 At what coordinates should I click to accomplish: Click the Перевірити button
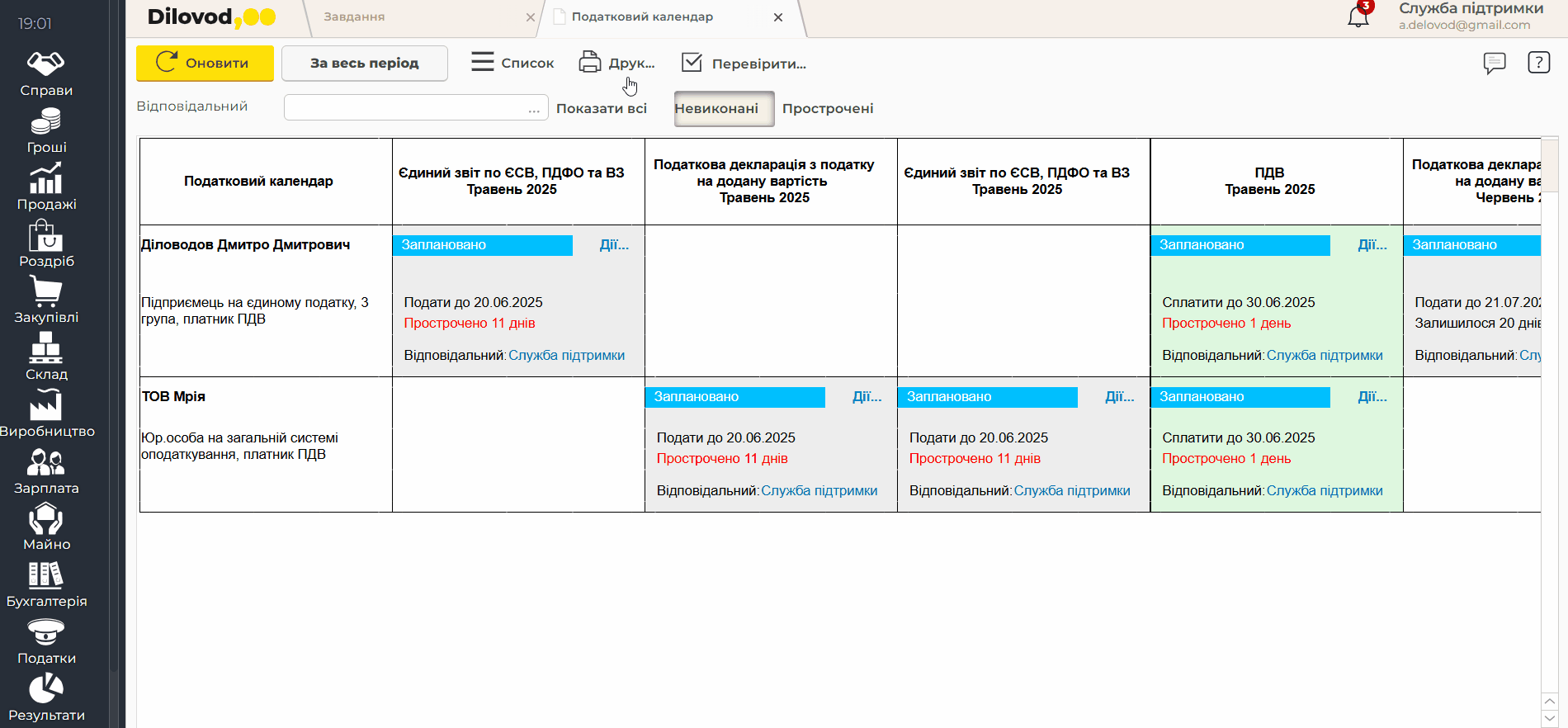click(744, 64)
